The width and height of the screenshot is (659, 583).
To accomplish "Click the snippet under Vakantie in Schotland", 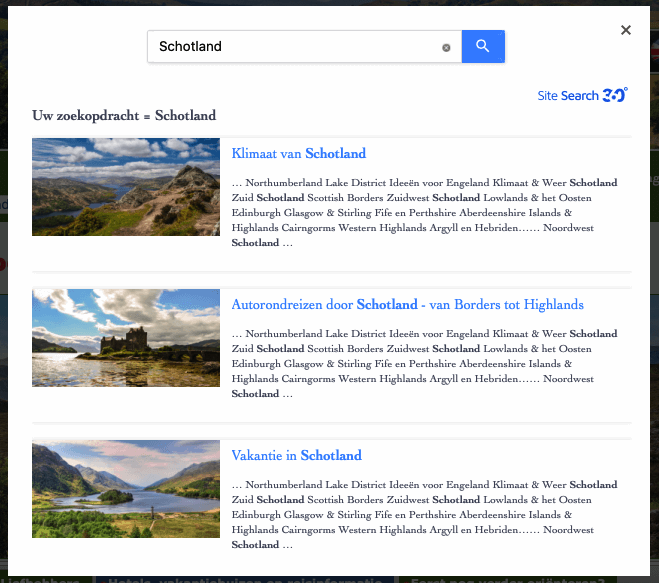I will [x=424, y=515].
